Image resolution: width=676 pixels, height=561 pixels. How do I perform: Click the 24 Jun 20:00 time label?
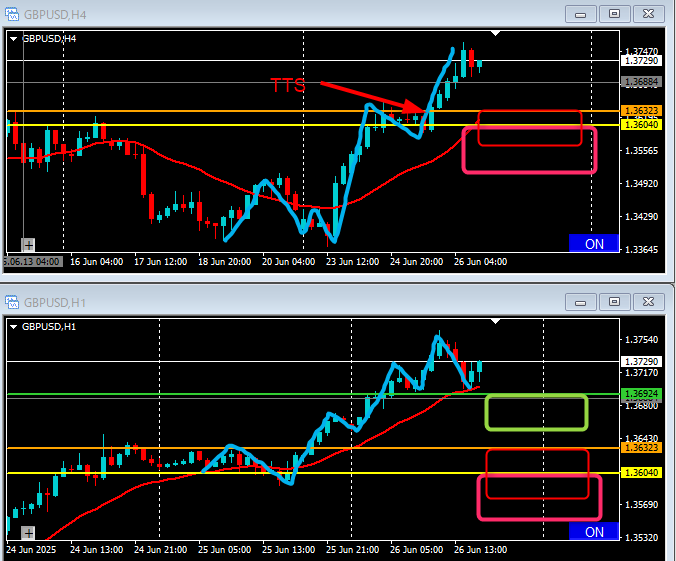click(x=416, y=262)
